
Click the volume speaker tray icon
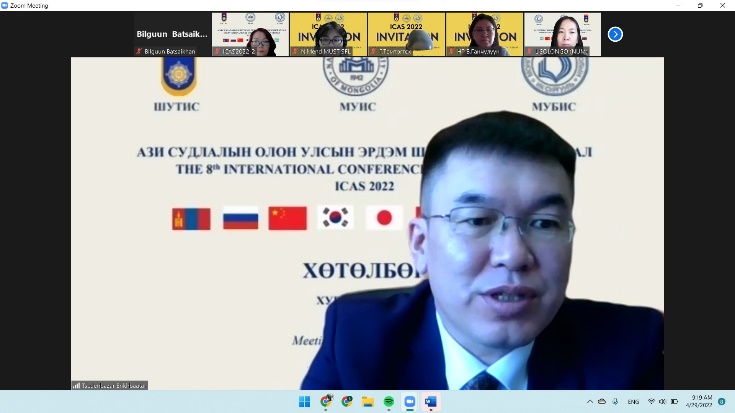[x=662, y=402]
